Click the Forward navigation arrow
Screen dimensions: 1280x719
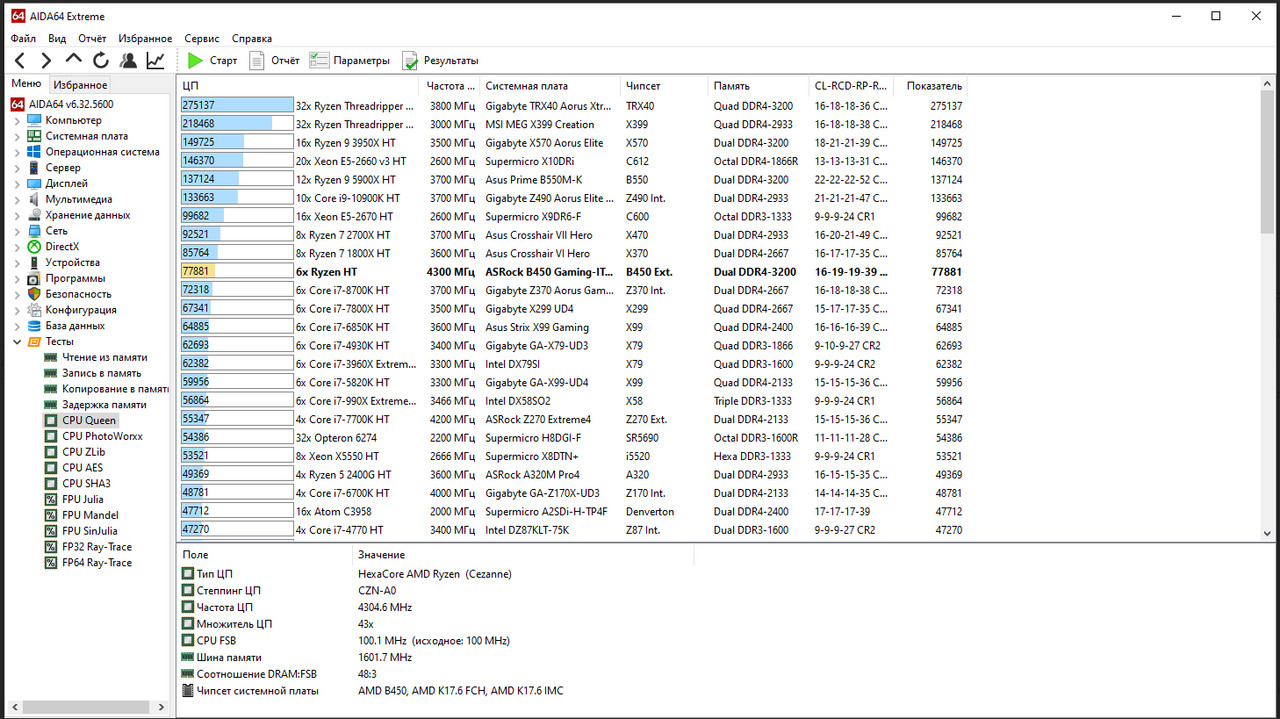tap(46, 61)
